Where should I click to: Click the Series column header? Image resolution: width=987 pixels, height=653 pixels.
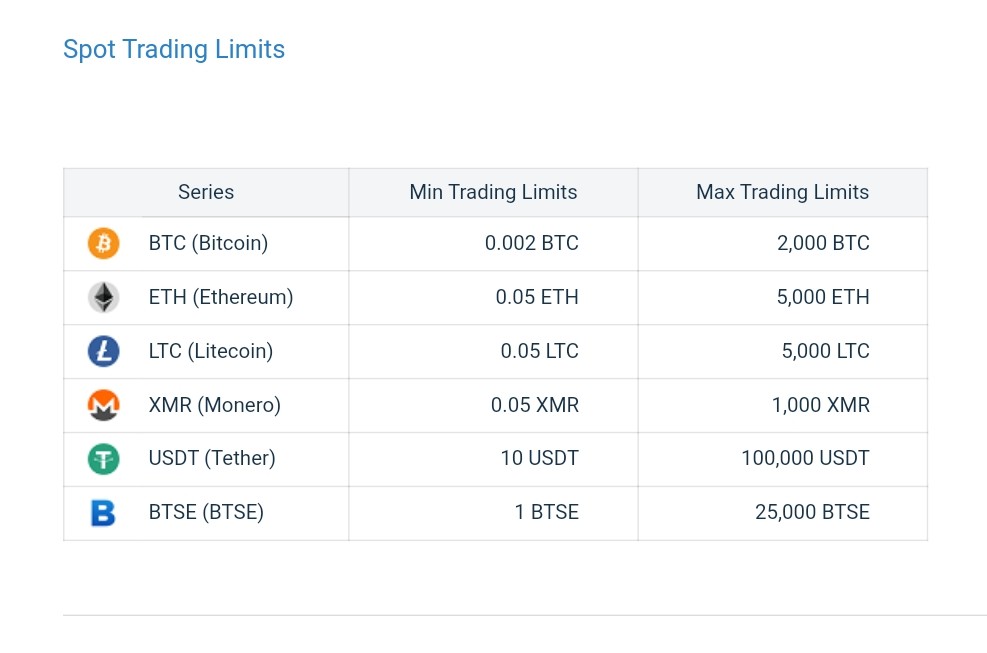(x=206, y=192)
